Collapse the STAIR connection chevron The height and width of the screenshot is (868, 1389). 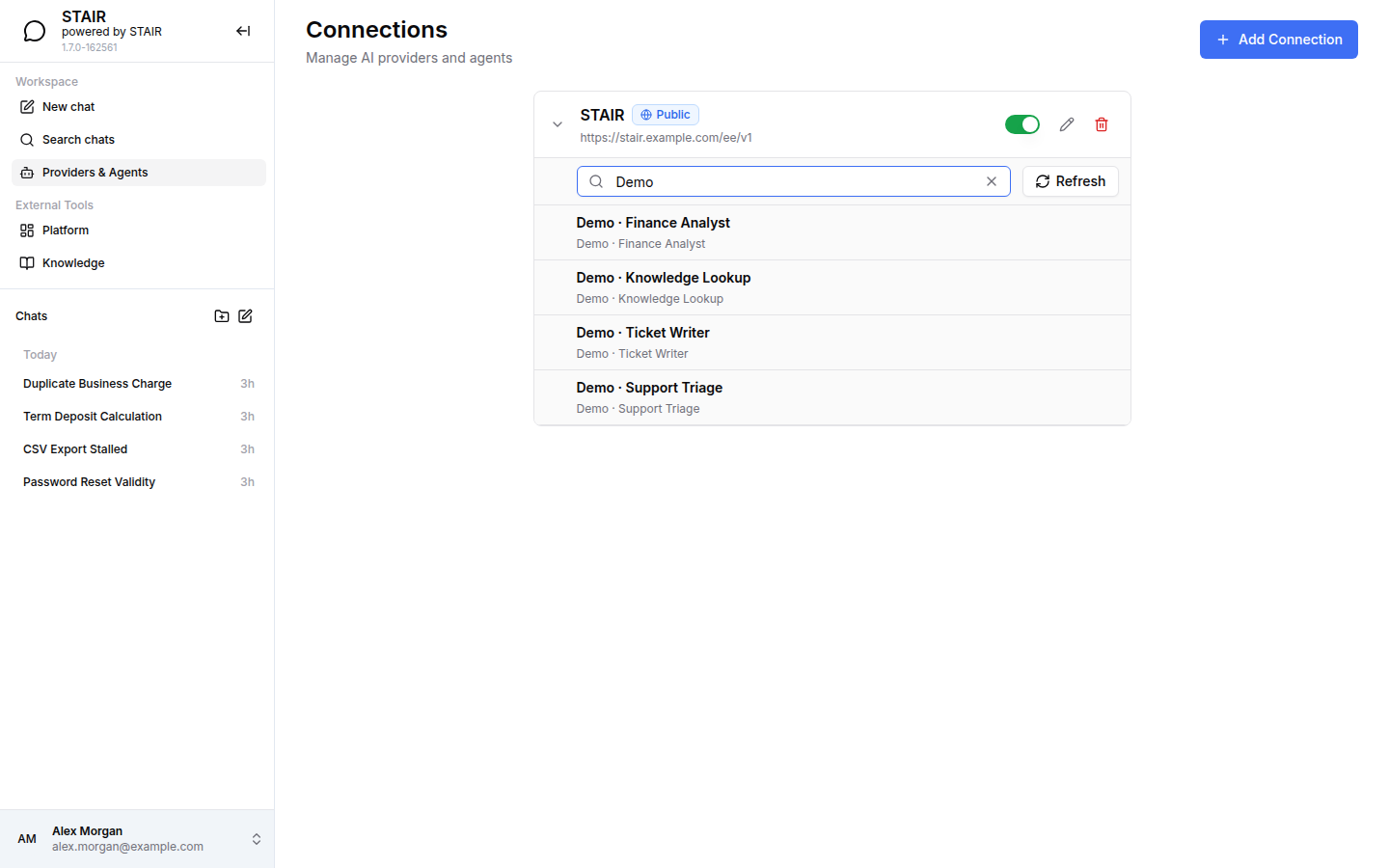(558, 124)
